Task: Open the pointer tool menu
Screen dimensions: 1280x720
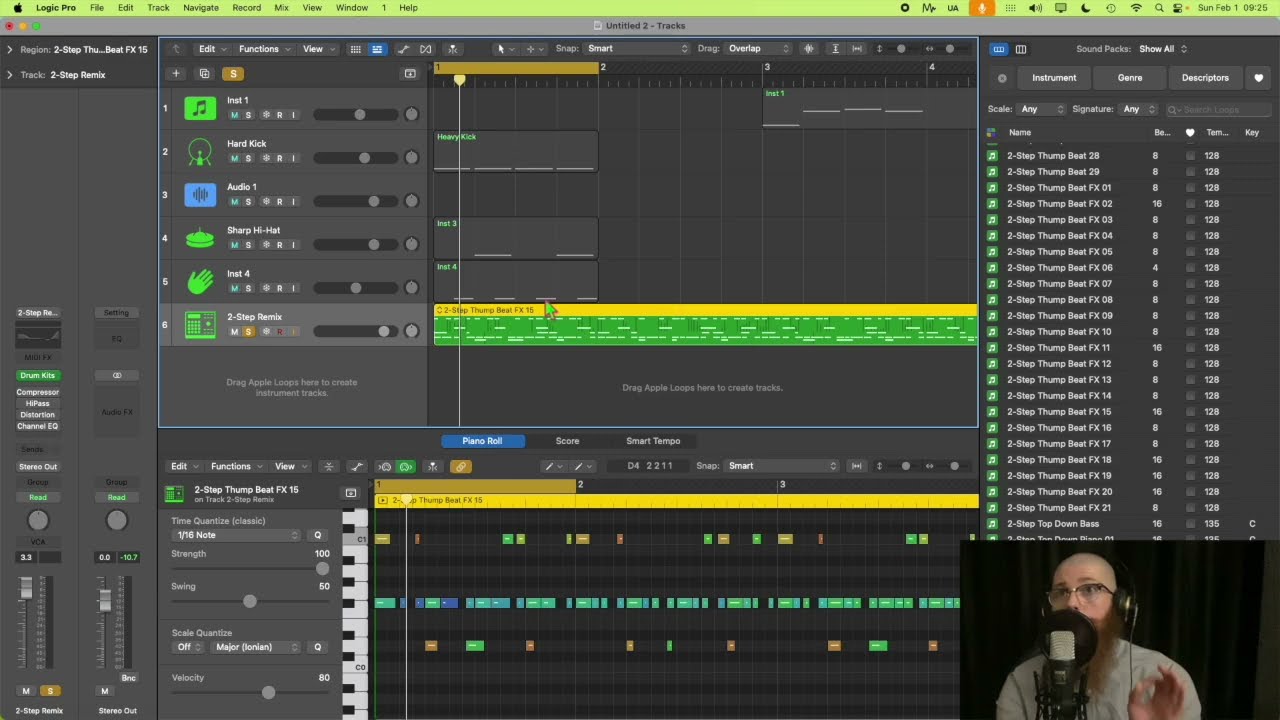Action: click(505, 49)
